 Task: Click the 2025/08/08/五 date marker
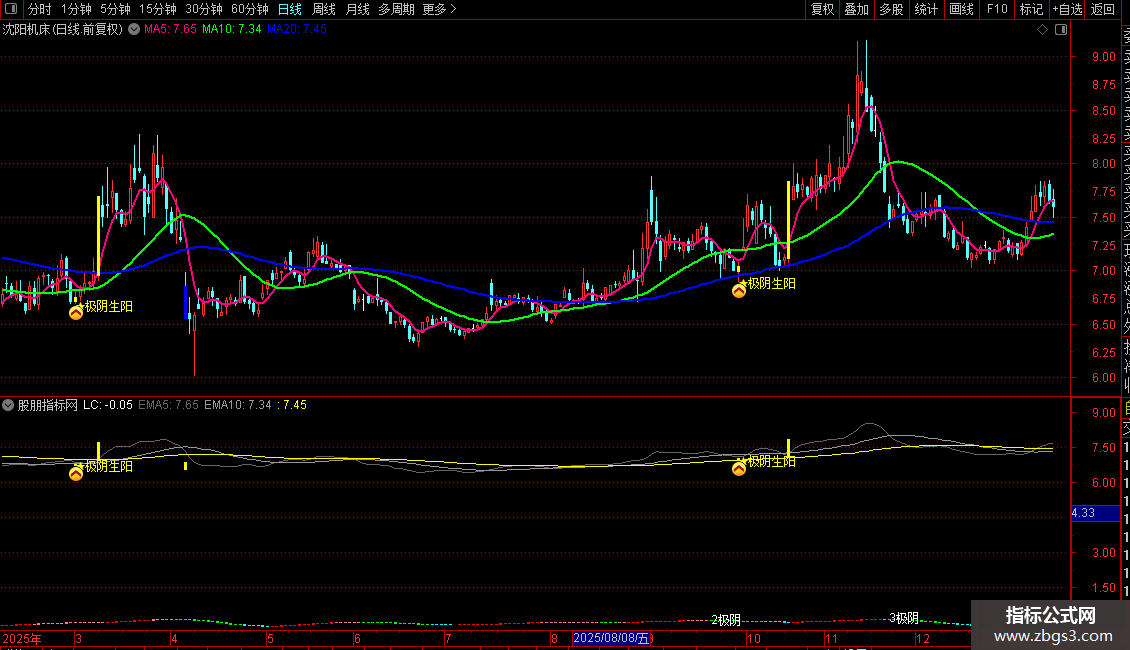[x=612, y=638]
